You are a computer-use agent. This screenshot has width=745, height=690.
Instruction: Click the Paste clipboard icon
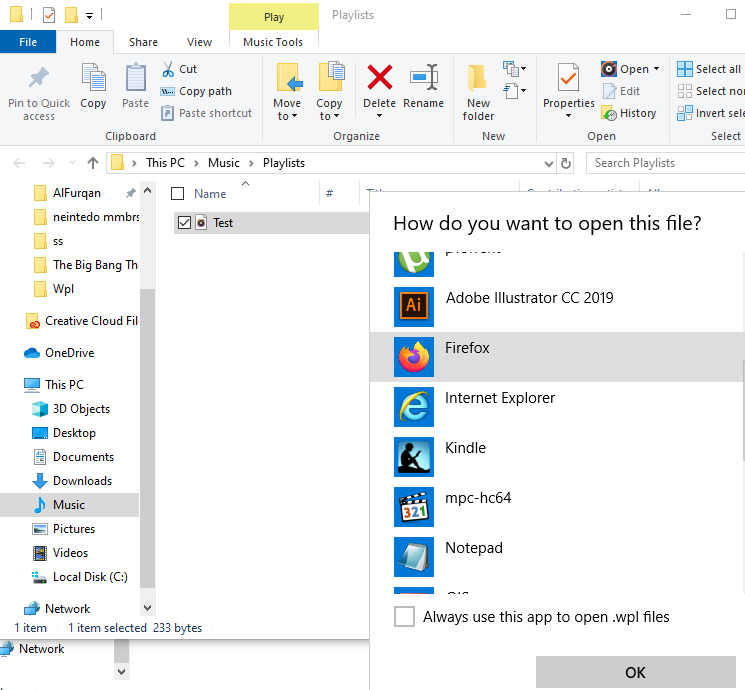(135, 77)
